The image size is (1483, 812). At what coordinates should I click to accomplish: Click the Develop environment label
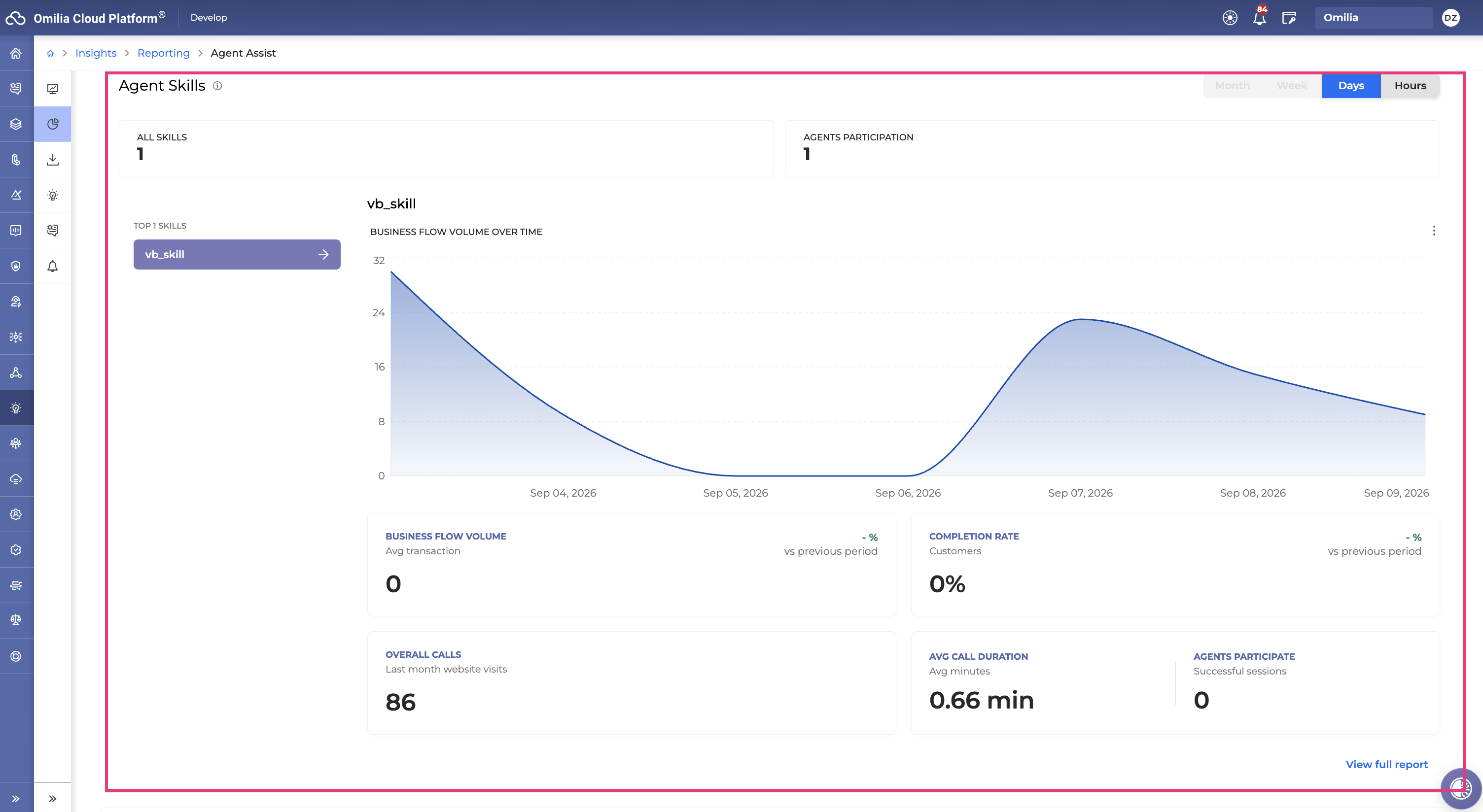point(209,18)
